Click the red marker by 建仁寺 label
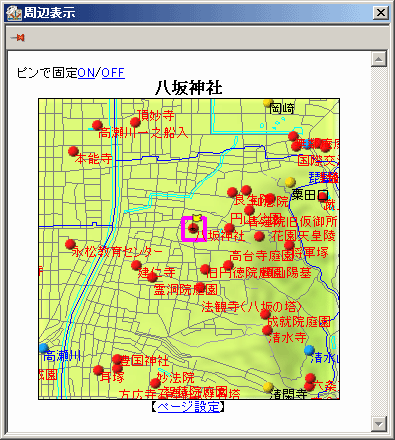 pyautogui.click(x=136, y=265)
